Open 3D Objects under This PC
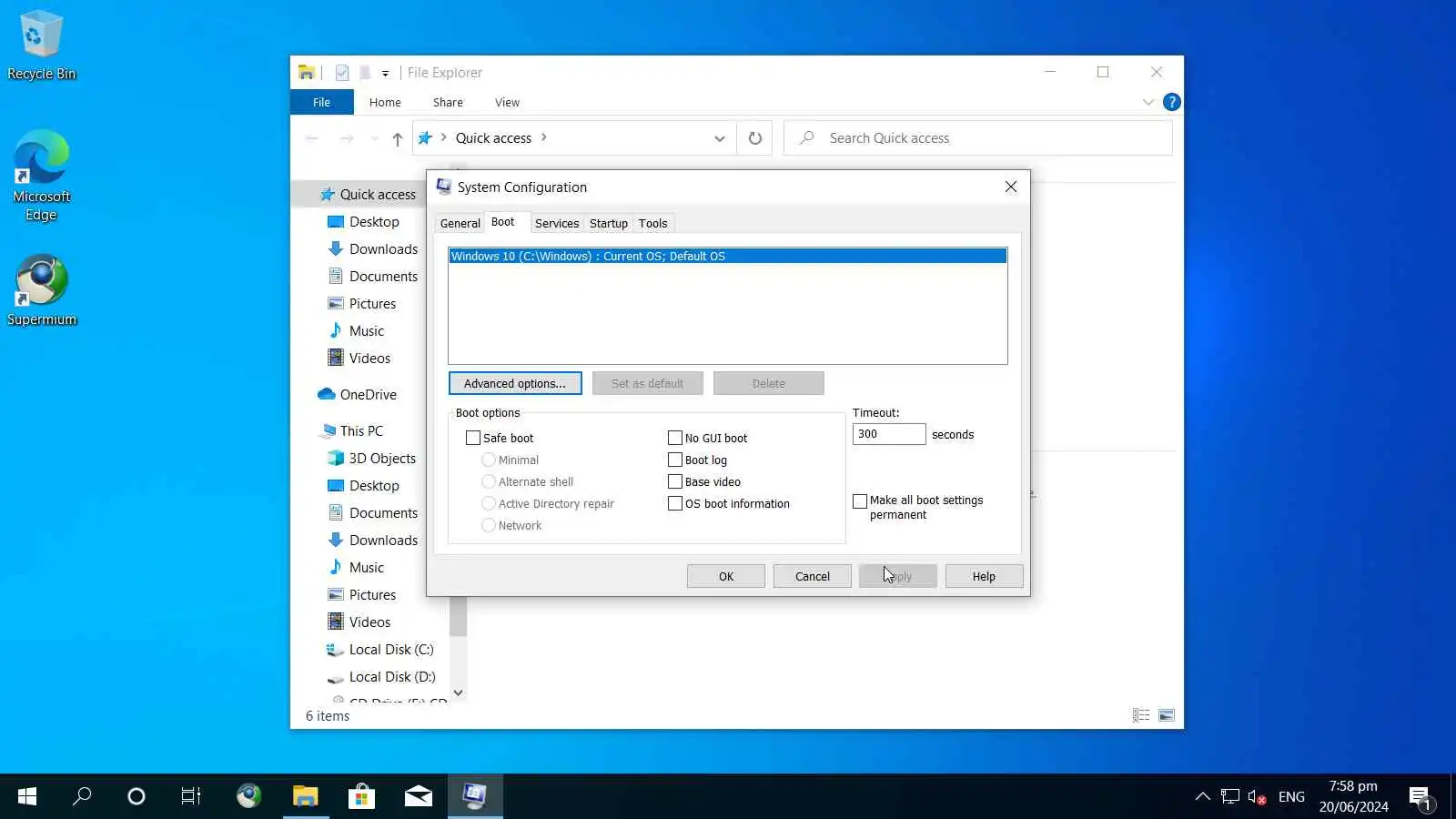The width and height of the screenshot is (1456, 819). 382,458
